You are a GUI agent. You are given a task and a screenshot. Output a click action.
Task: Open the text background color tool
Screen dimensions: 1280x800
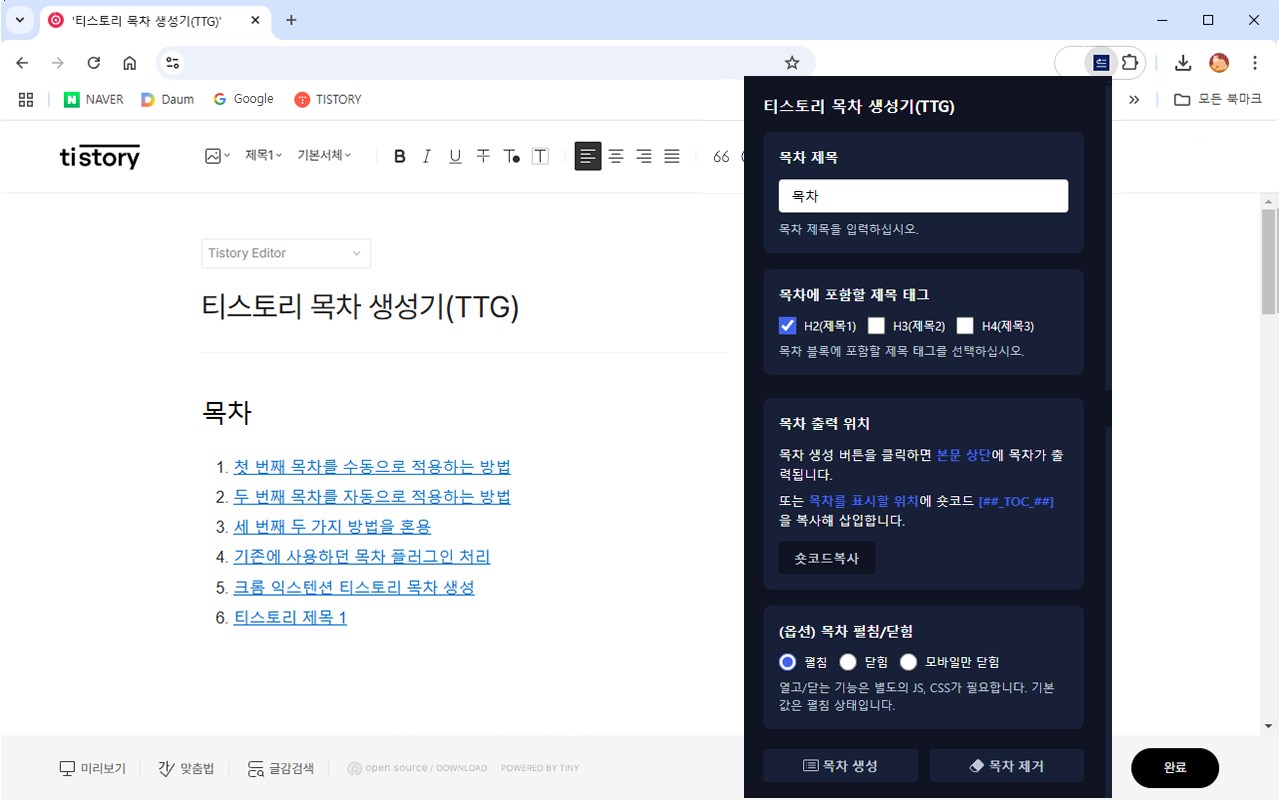click(x=540, y=156)
